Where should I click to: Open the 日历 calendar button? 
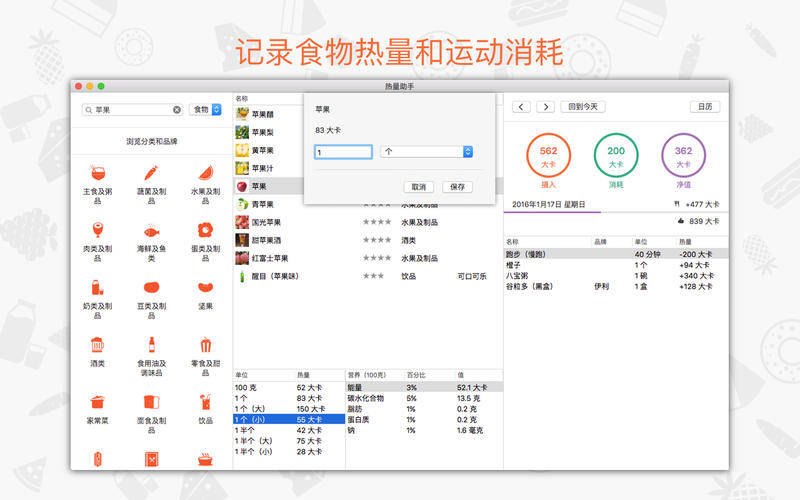(705, 107)
